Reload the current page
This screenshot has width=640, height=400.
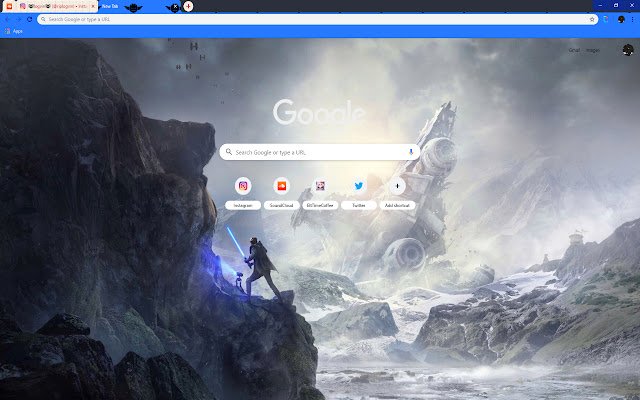click(x=29, y=19)
